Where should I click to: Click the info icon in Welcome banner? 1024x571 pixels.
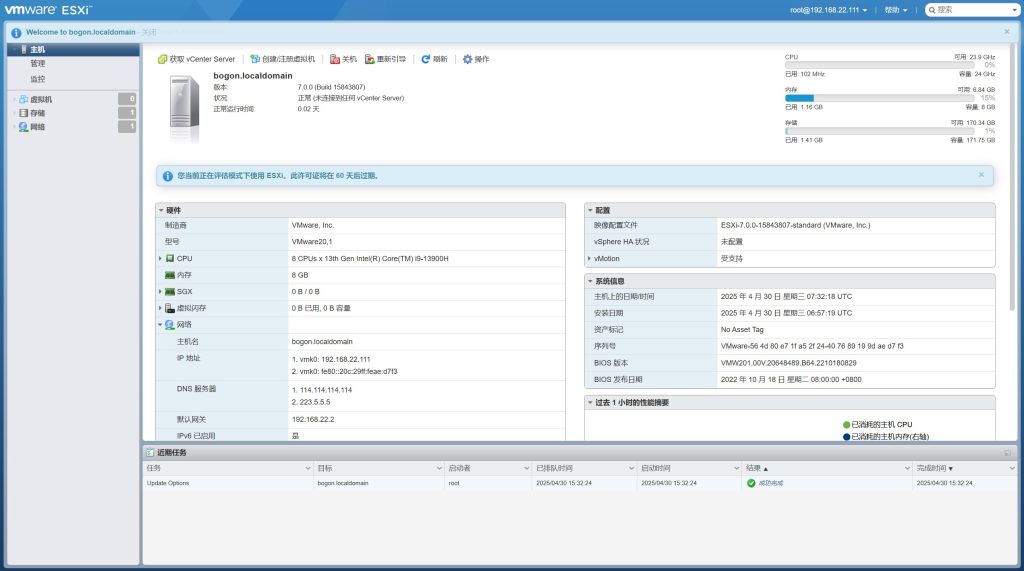coord(16,33)
